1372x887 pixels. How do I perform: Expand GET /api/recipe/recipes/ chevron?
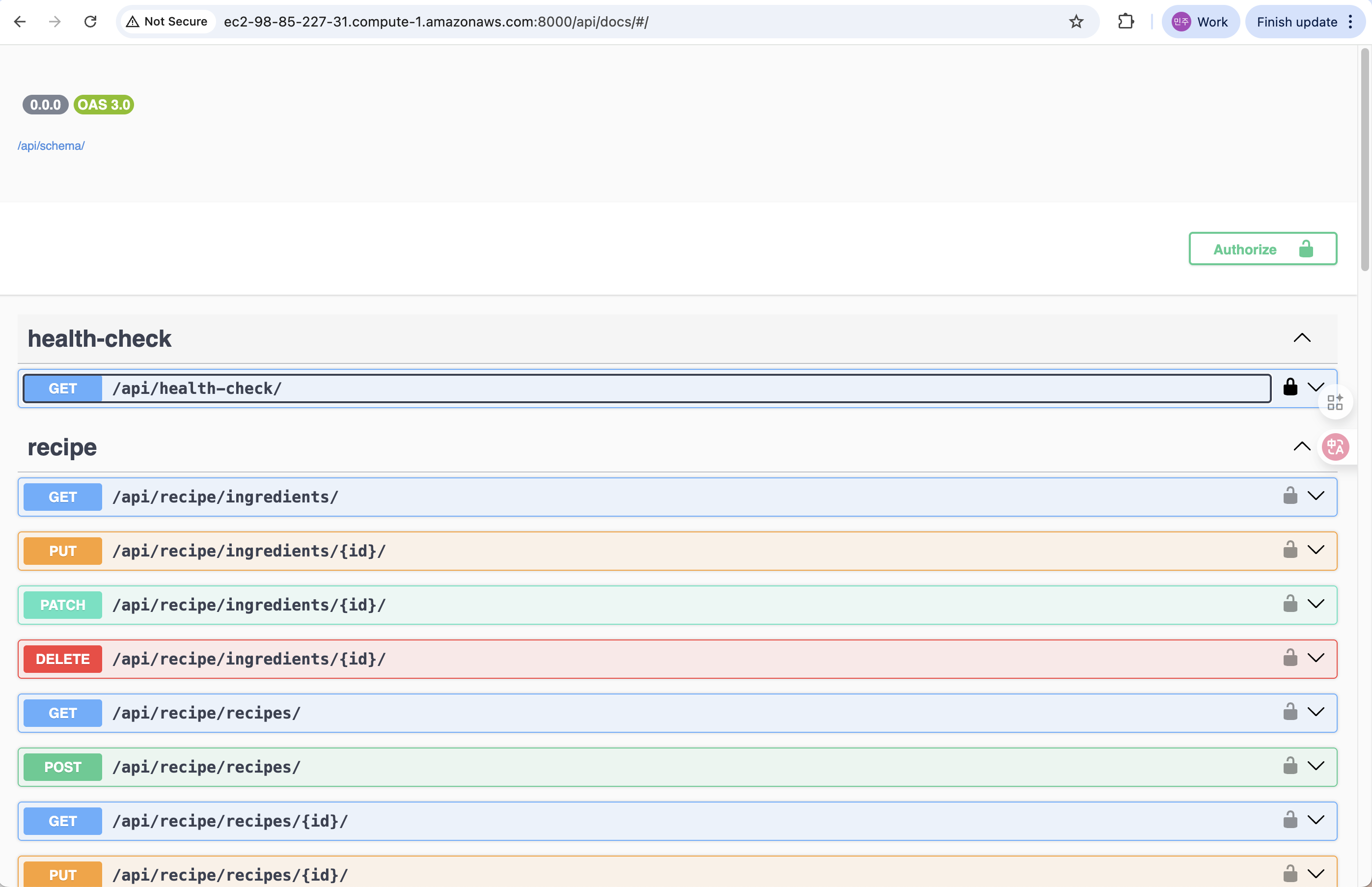coord(1316,712)
